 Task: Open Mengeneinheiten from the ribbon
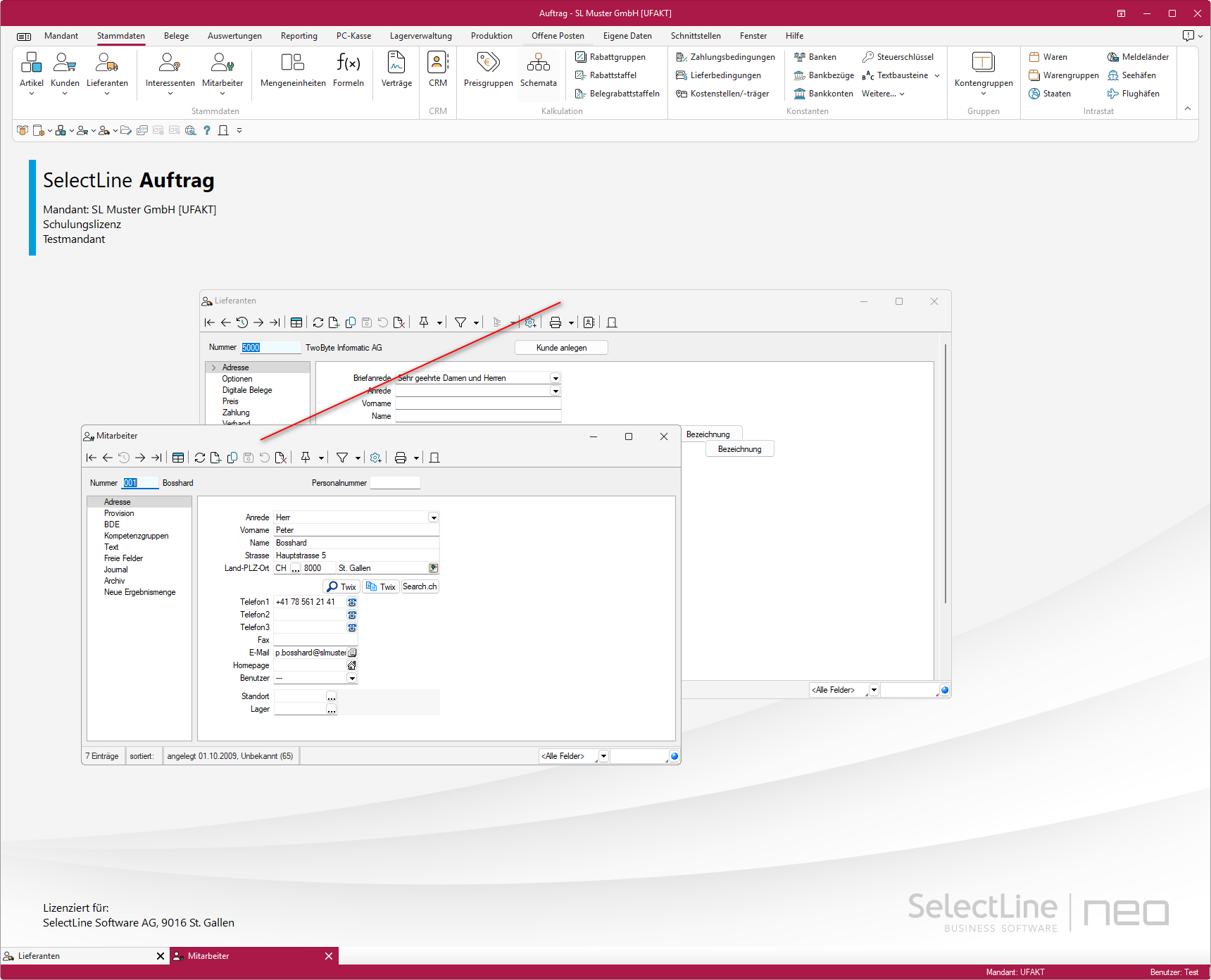[x=293, y=70]
